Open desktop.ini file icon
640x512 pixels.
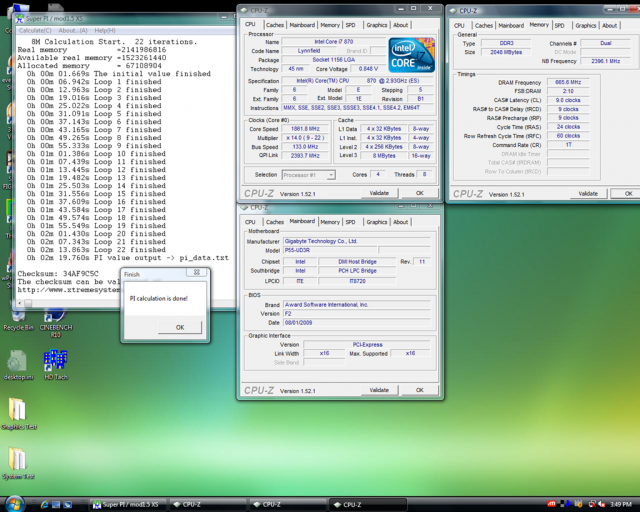[18, 365]
